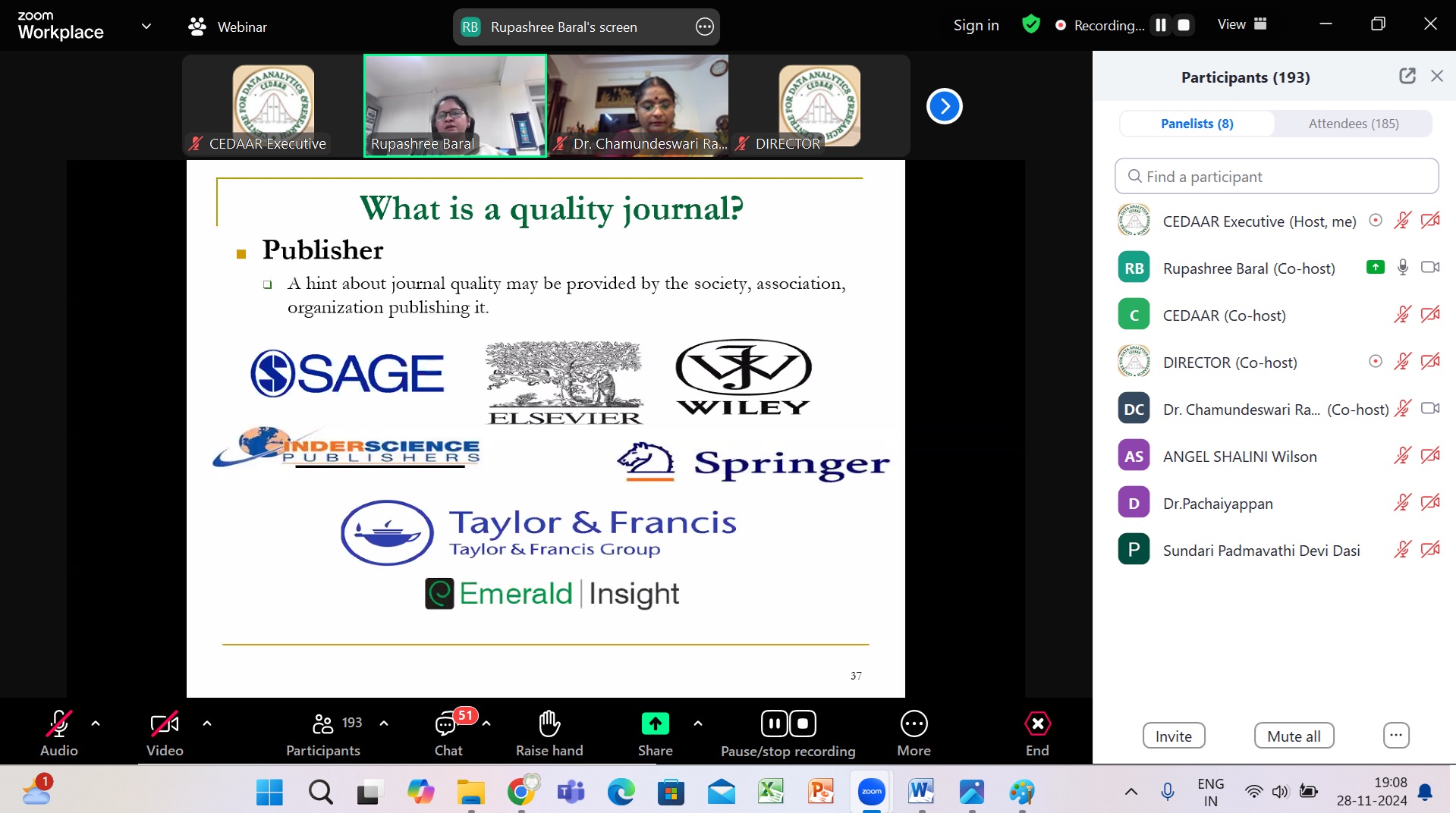Start video using the Video button
This screenshot has width=1456, height=813.
(165, 726)
